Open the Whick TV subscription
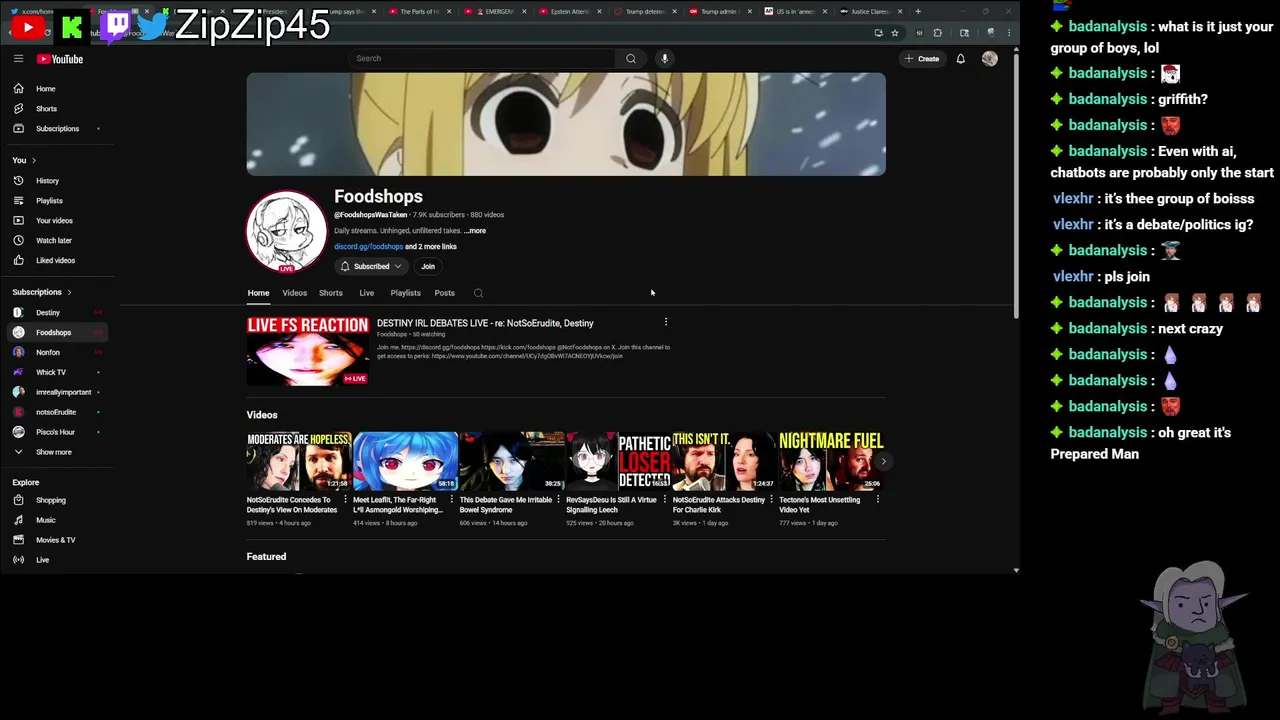The height and width of the screenshot is (720, 1280). coord(58,373)
